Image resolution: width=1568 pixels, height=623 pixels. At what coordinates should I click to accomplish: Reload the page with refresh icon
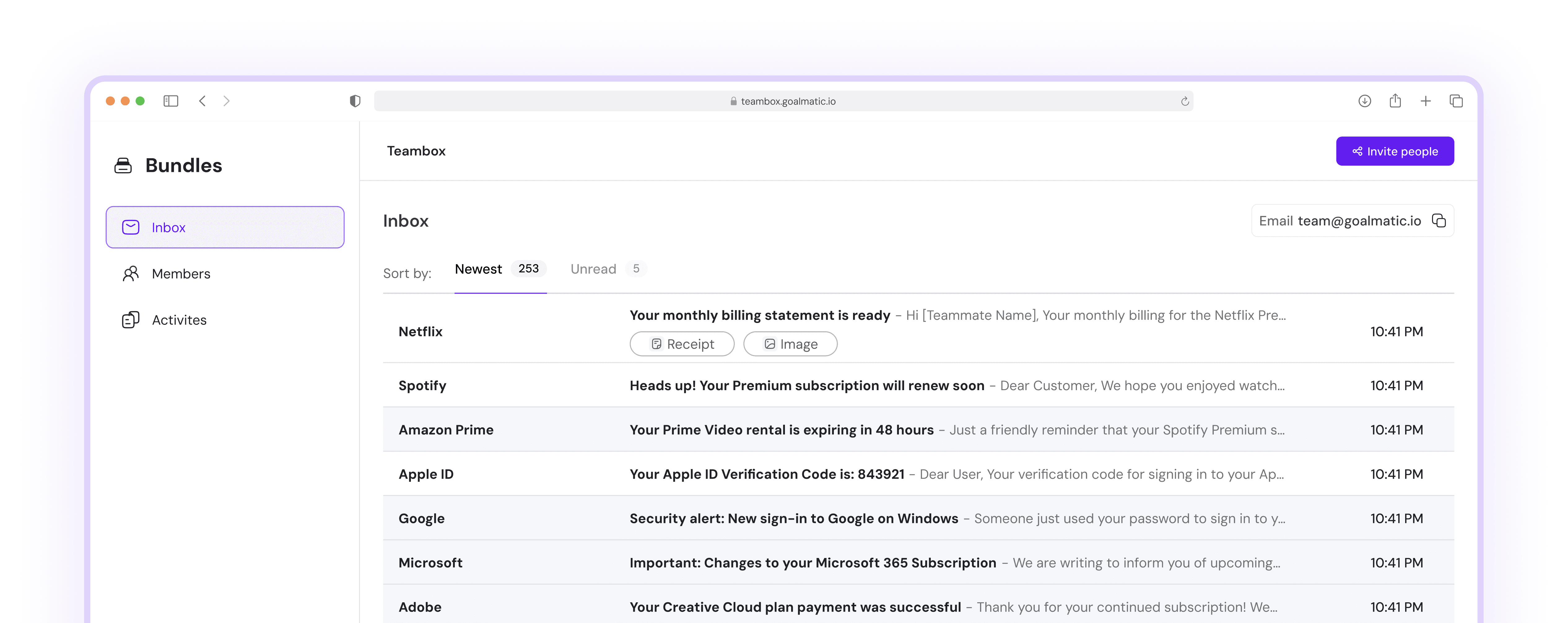[1185, 102]
